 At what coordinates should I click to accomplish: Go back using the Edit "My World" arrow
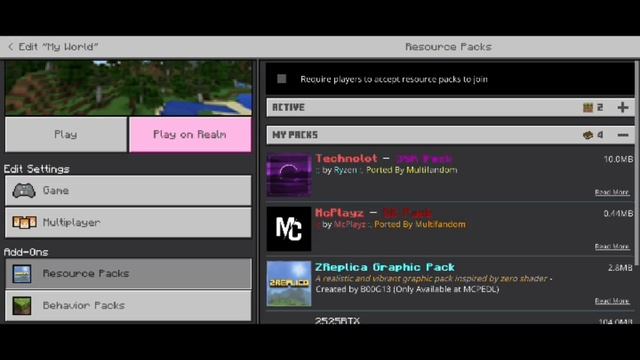click(x=11, y=47)
